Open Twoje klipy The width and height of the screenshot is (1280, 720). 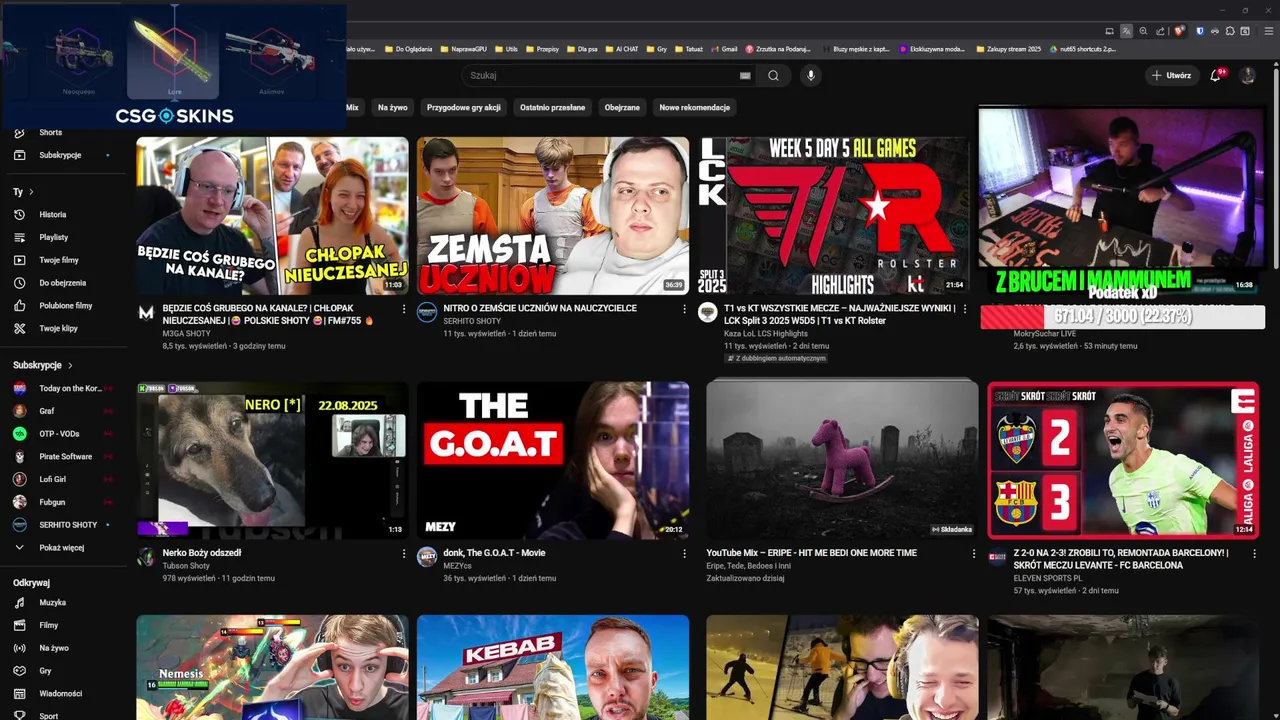[x=58, y=328]
